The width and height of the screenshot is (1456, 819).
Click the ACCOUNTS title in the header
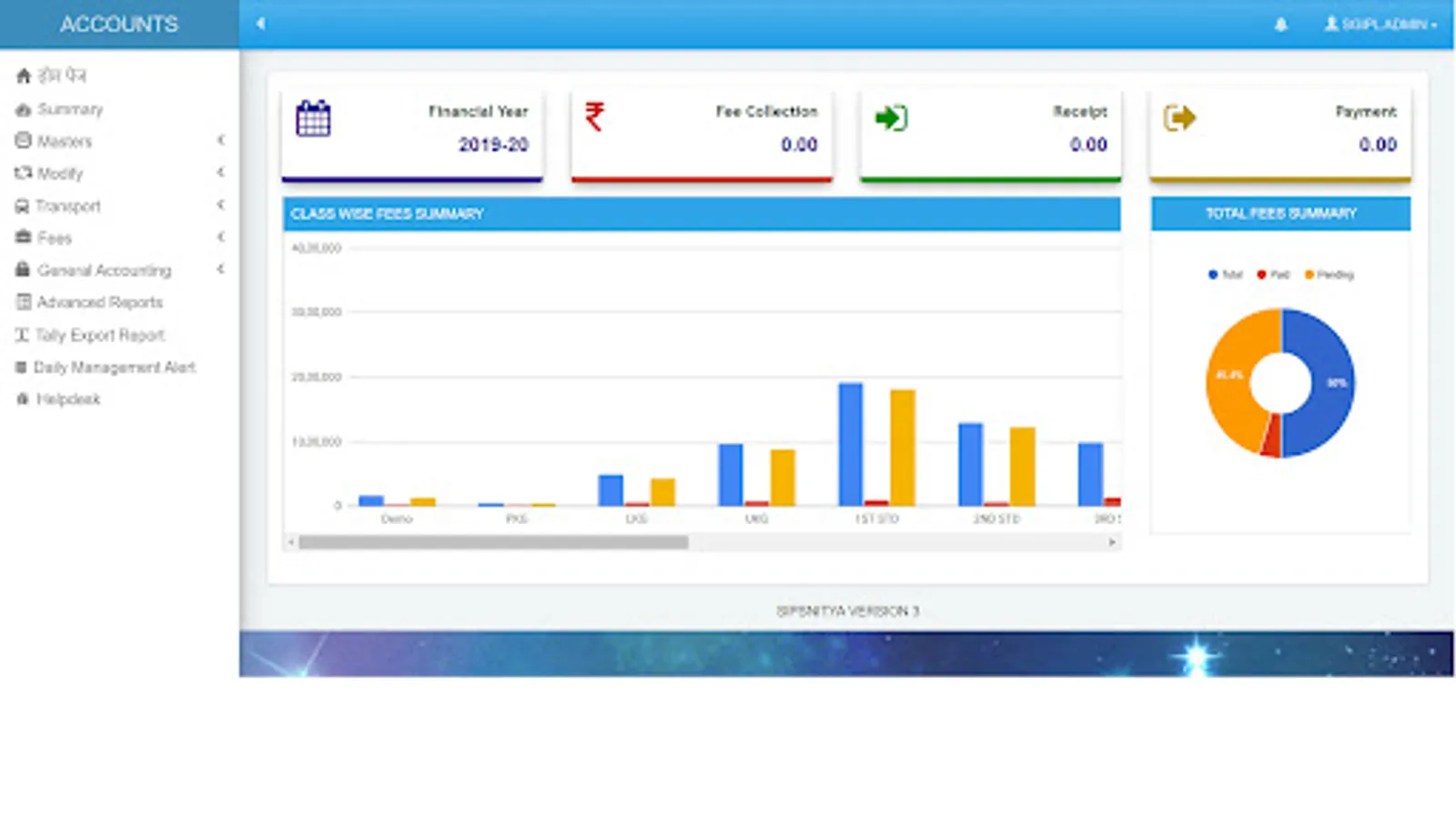tap(119, 25)
